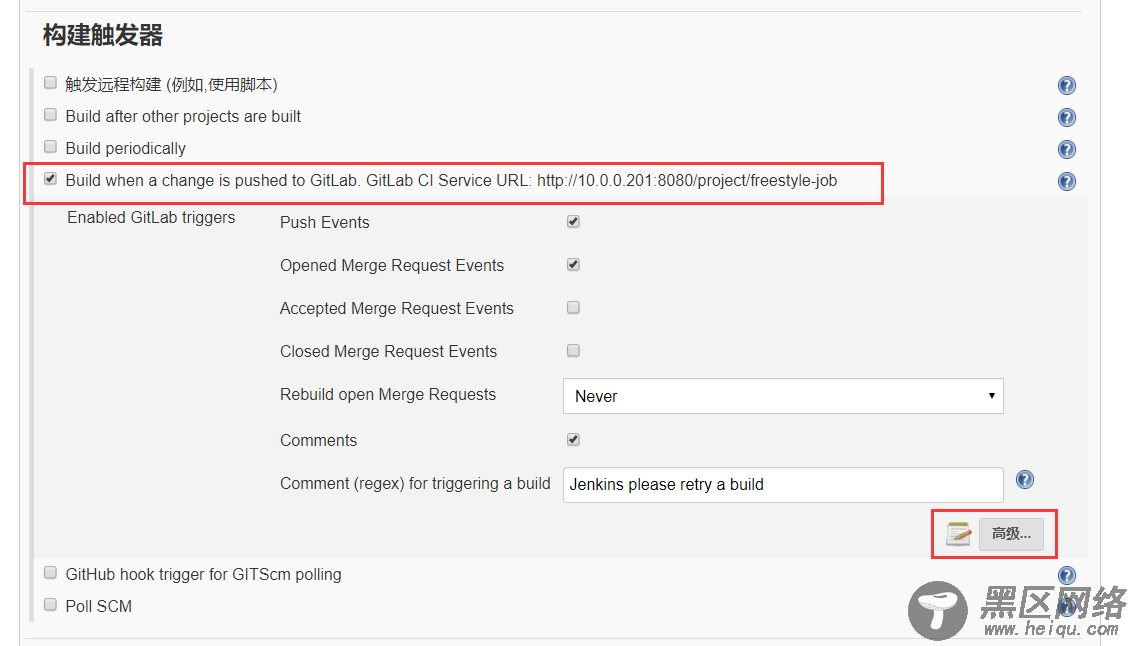Open help for comment regex field

point(1024,480)
